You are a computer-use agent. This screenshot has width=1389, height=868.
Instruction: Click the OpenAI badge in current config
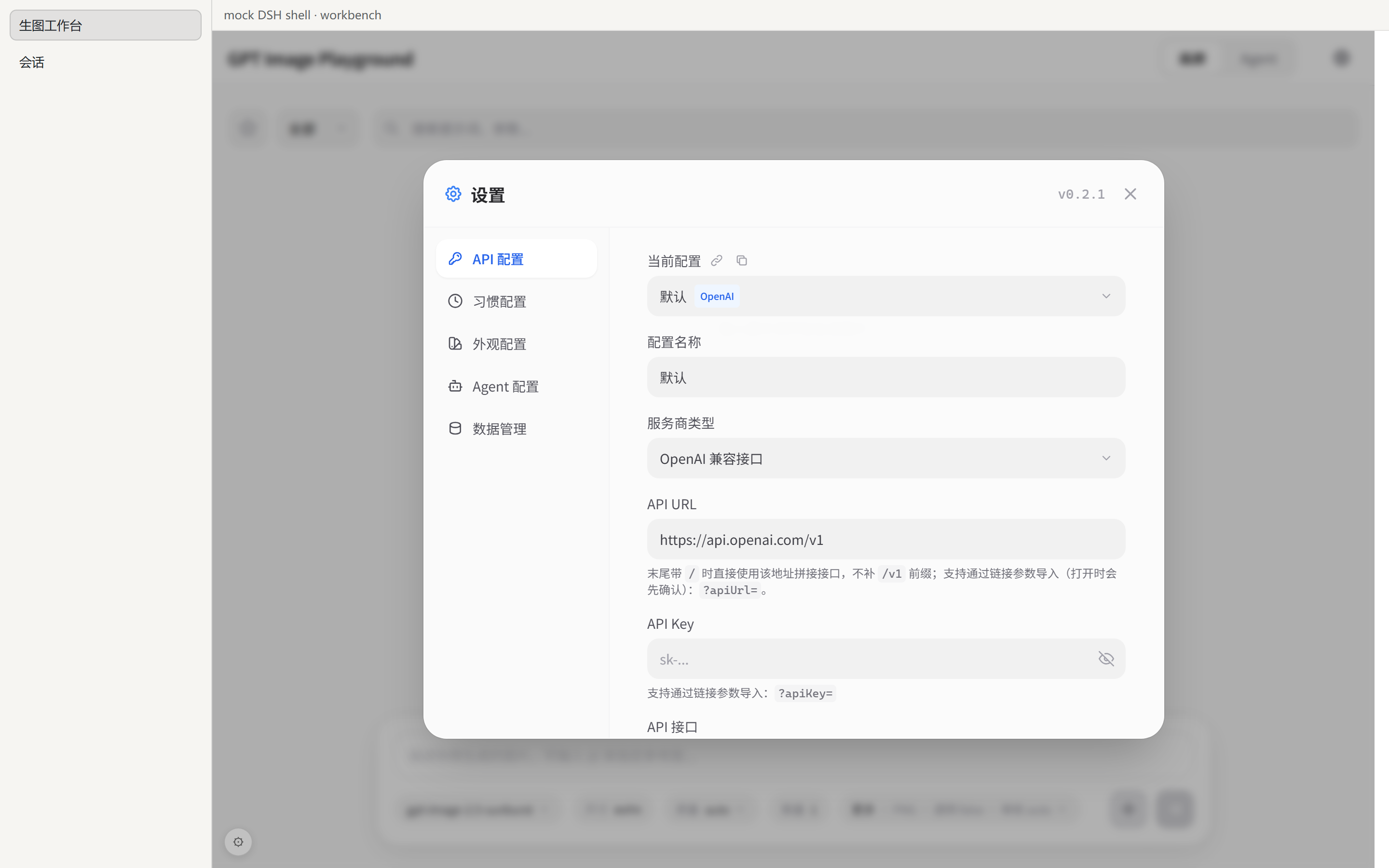pos(717,296)
